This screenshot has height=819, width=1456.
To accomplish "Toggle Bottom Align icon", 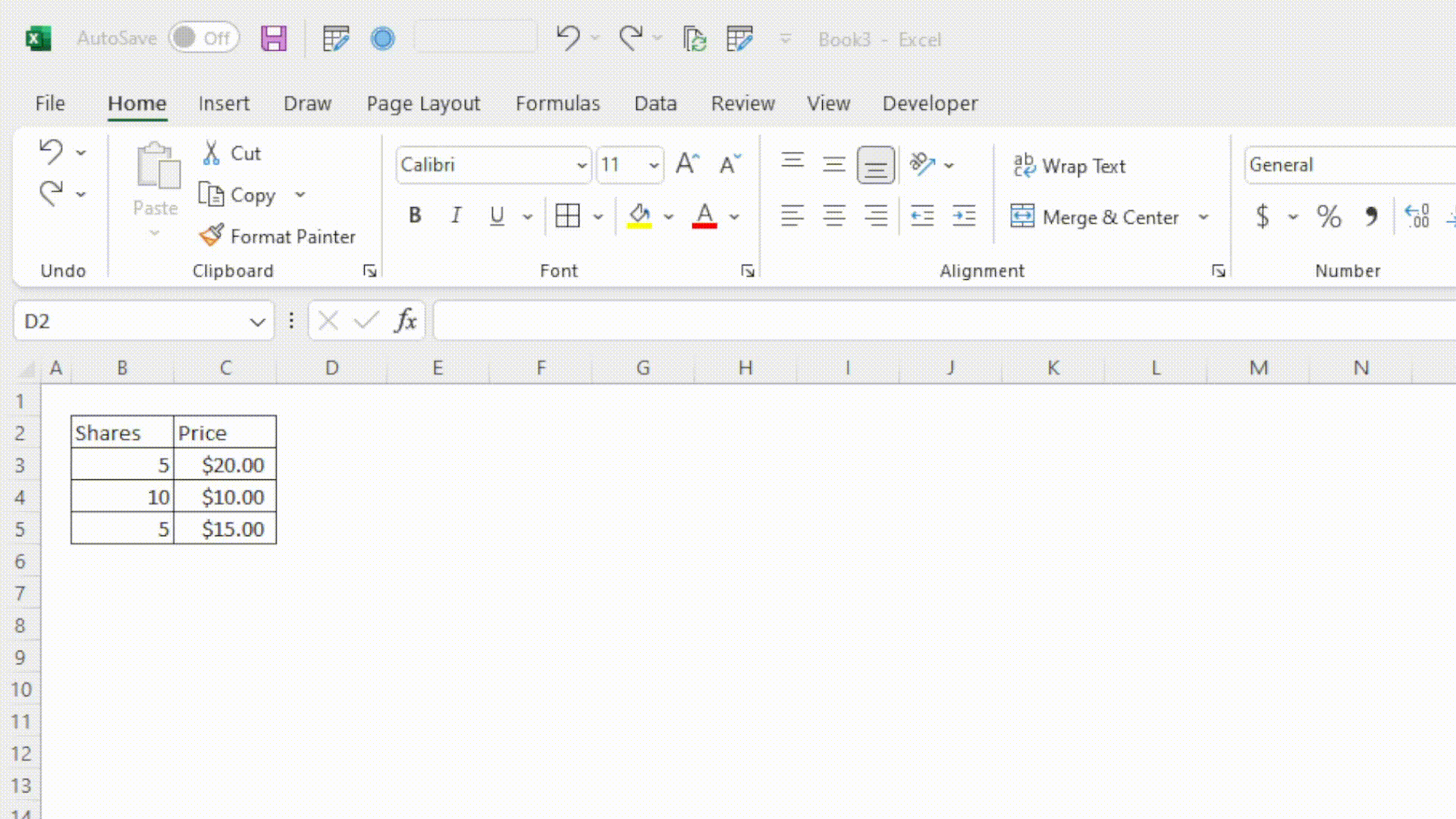I will click(x=876, y=165).
